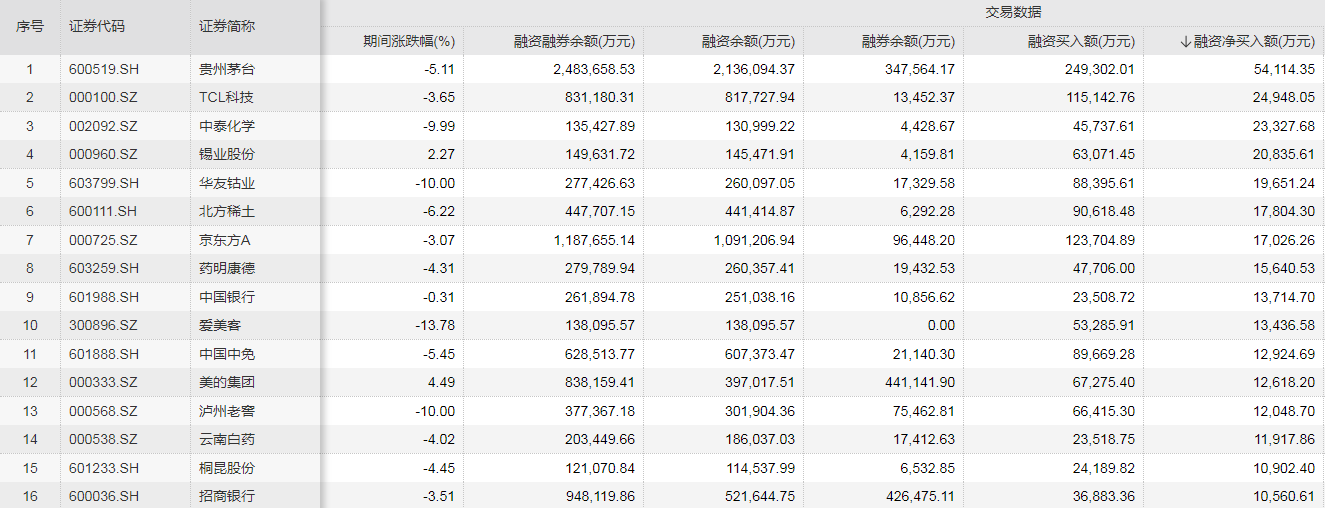Click net buy value 10,560.61
The height and width of the screenshot is (508, 1325).
(x=1284, y=496)
